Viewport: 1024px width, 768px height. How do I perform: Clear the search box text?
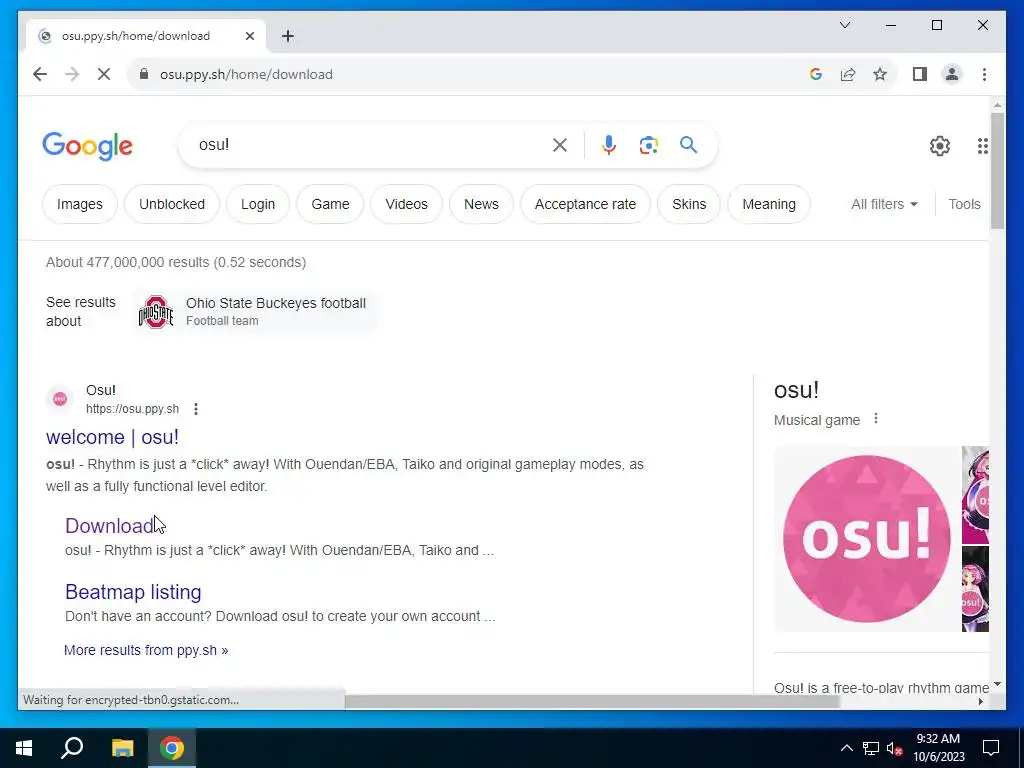coord(560,145)
